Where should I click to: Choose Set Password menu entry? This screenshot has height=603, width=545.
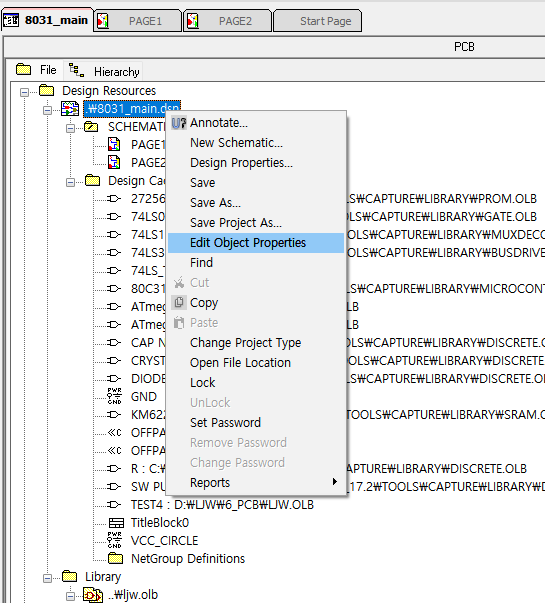256,423
